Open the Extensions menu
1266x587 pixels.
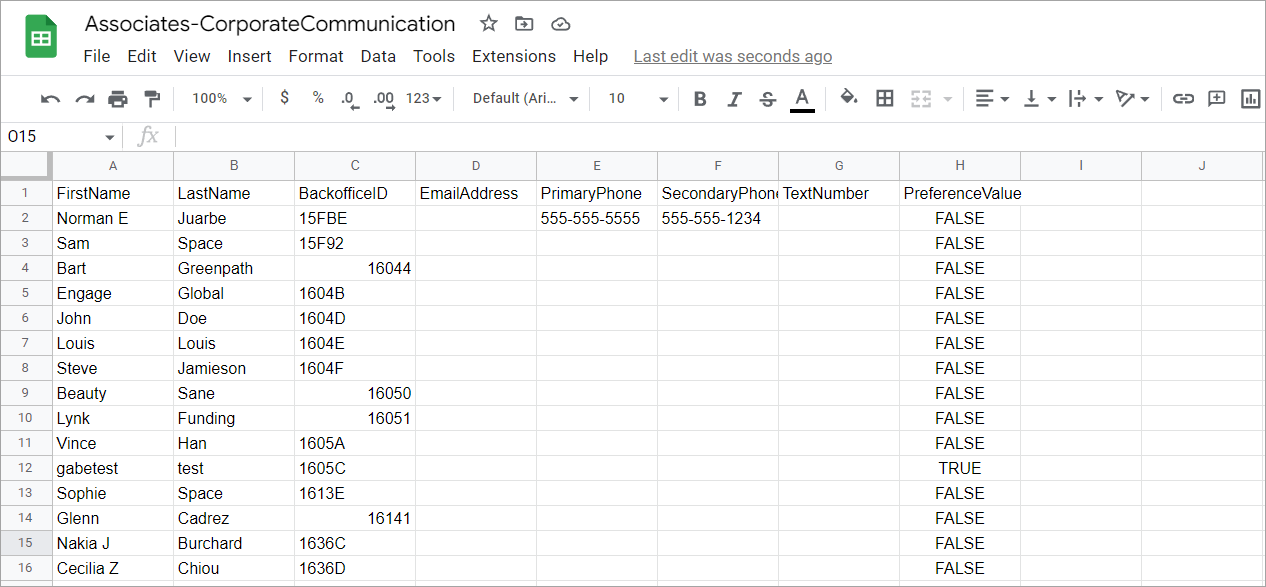pyautogui.click(x=513, y=57)
